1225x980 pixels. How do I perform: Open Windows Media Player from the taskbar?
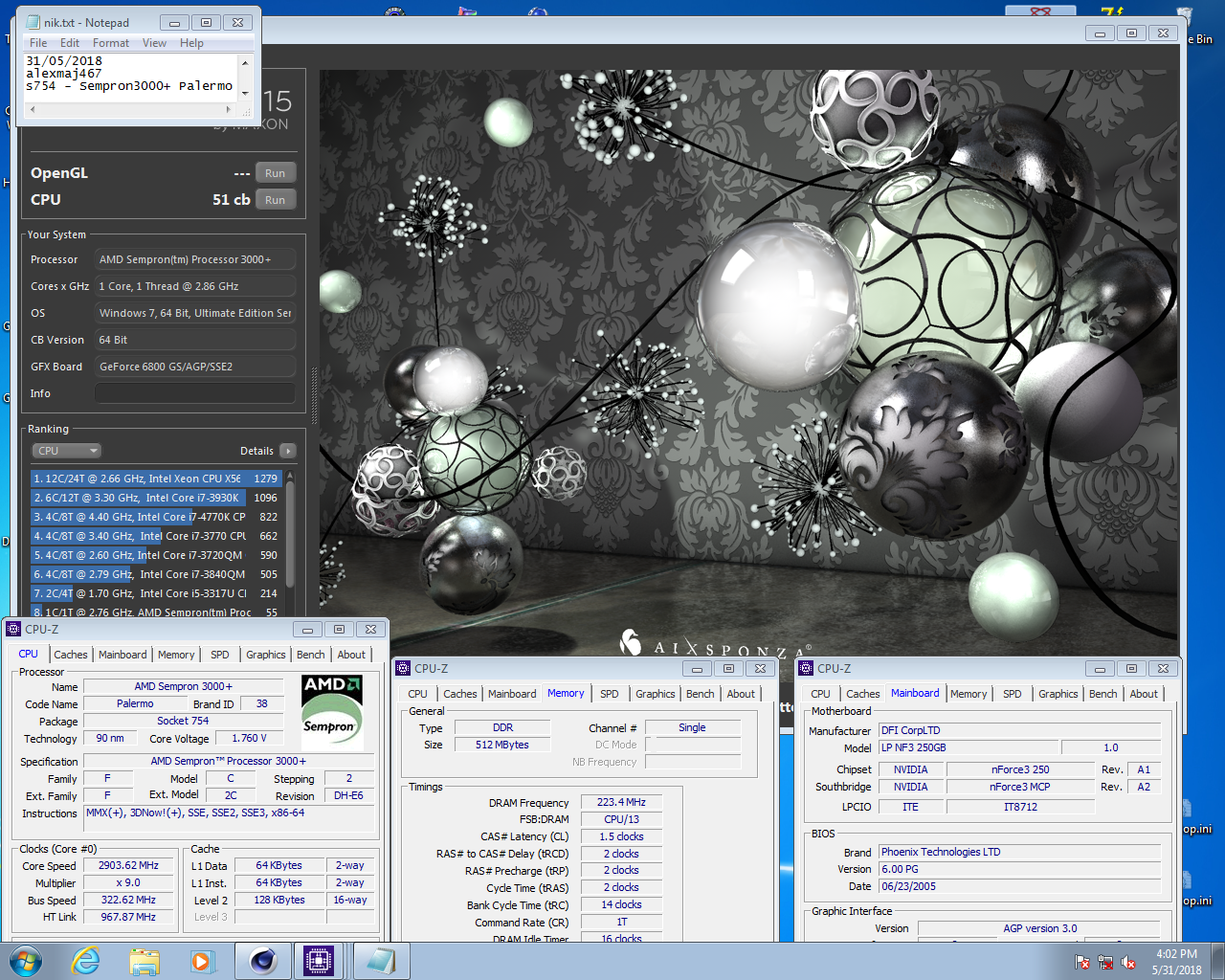[201, 961]
